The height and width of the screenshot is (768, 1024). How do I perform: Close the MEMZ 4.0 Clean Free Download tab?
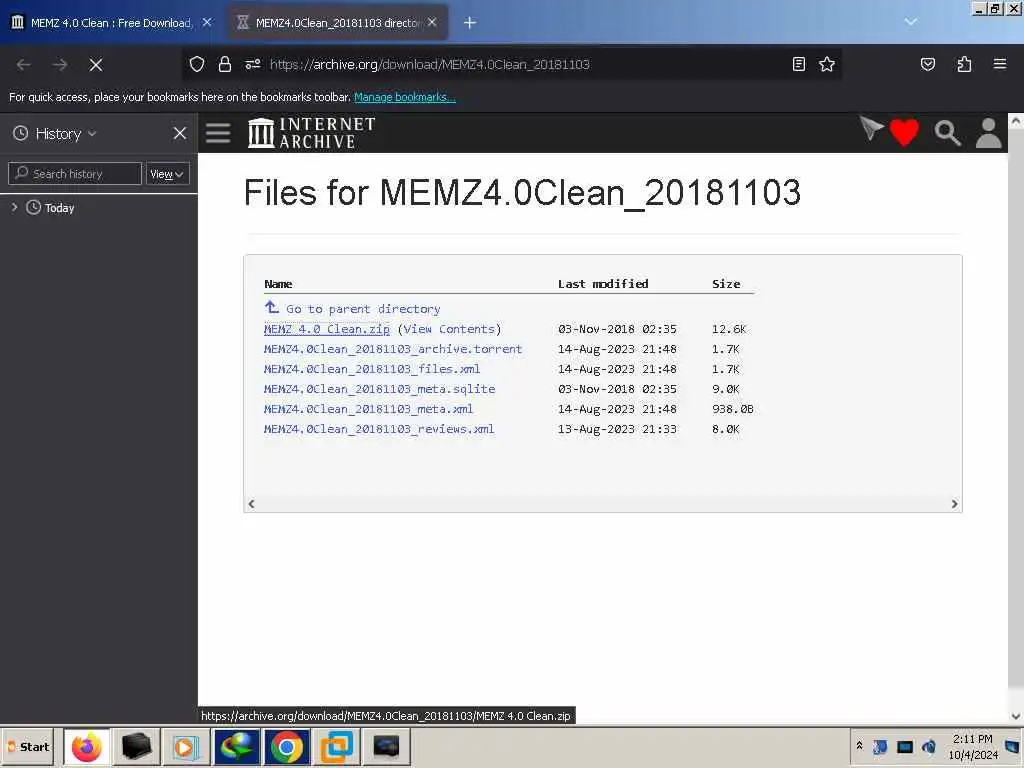coord(206,22)
